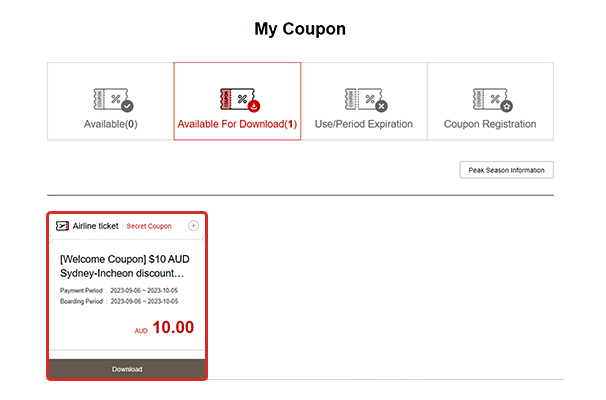This screenshot has height=400, width=606.
Task: Click the Available coupon ticket icon
Action: (x=113, y=100)
